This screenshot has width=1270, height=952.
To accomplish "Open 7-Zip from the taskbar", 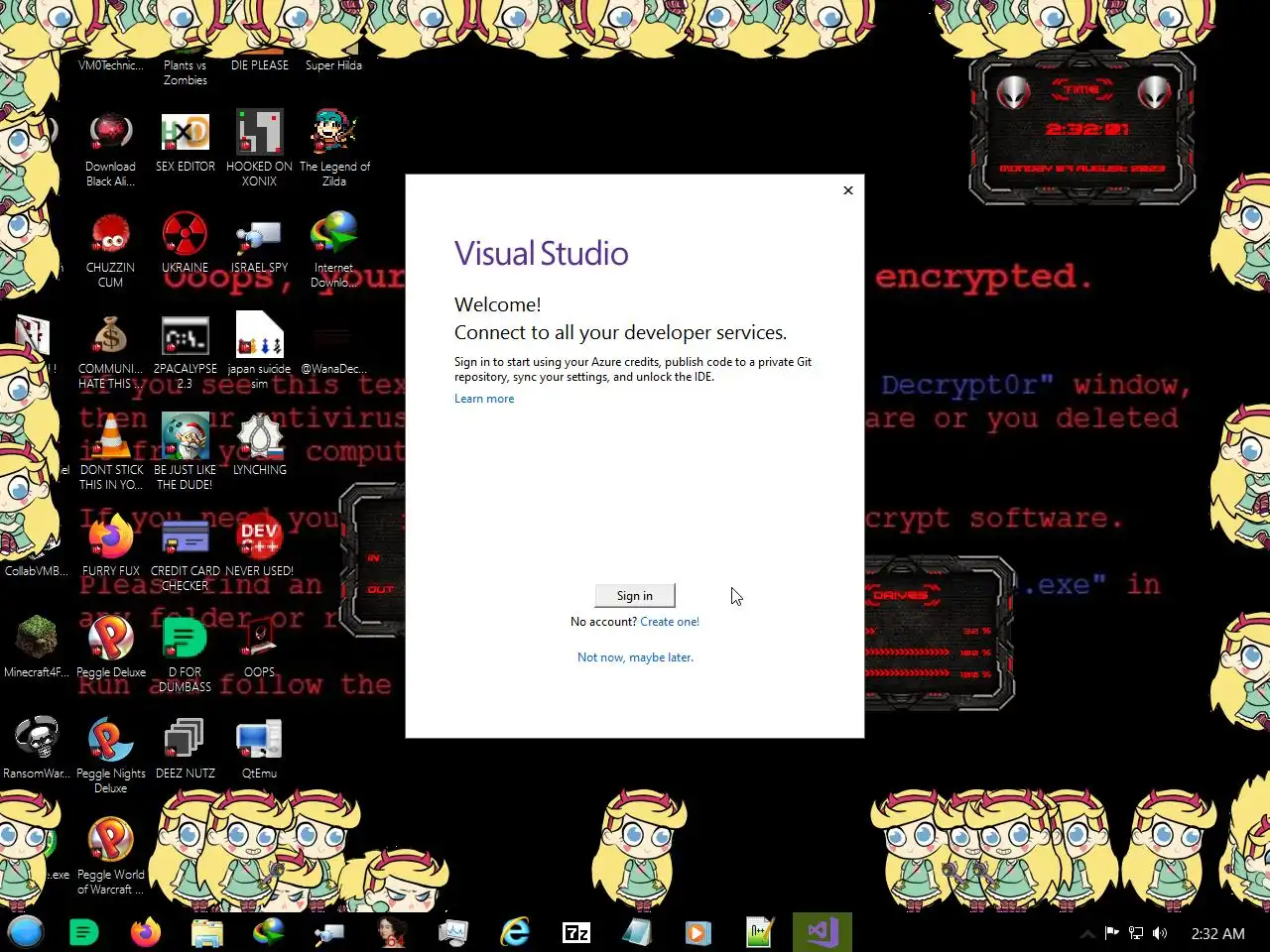I will coord(576,932).
